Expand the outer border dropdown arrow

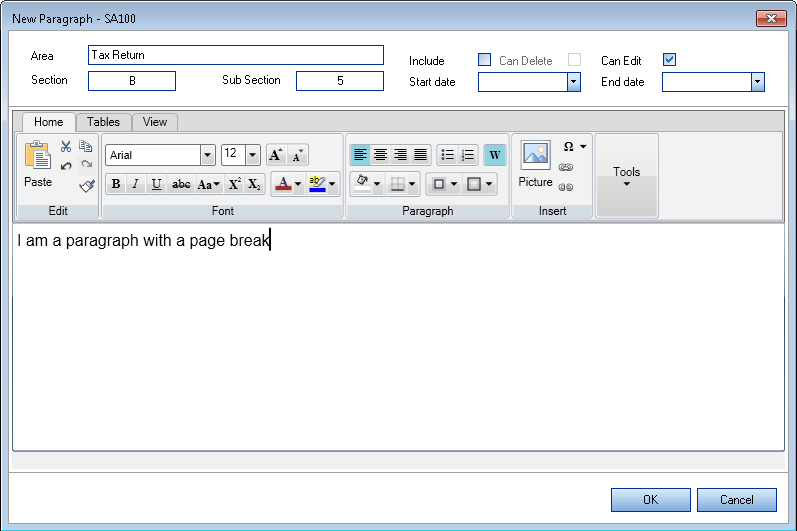click(454, 184)
